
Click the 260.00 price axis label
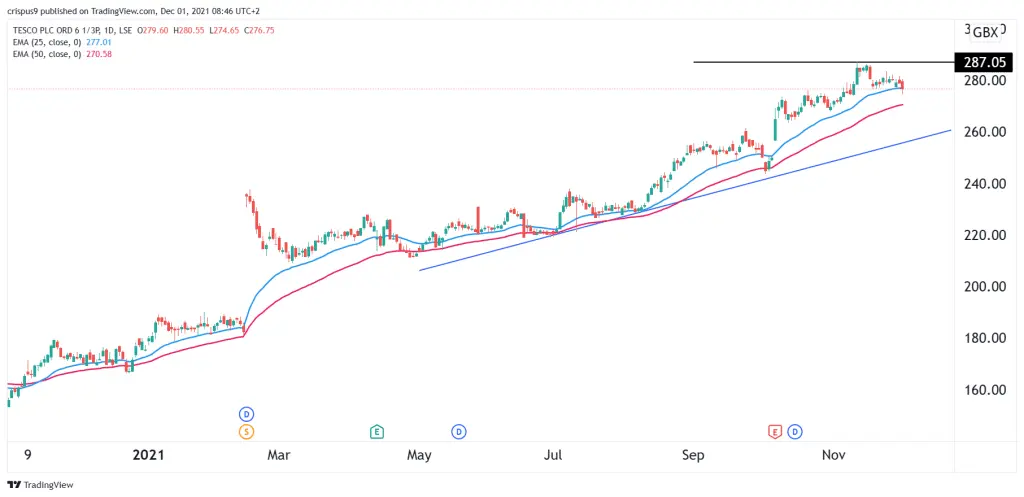984,132
